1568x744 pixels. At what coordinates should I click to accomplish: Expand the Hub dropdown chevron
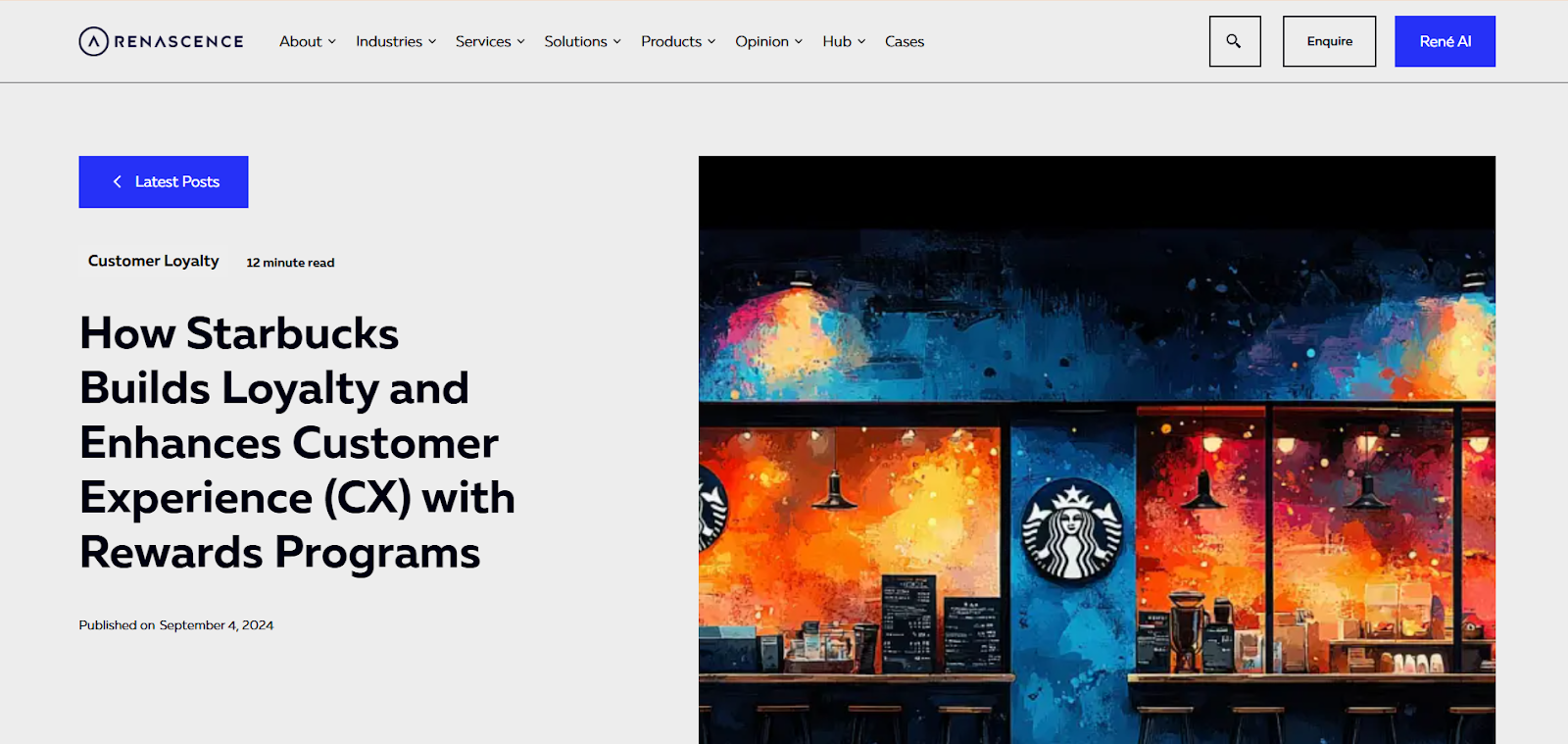tap(861, 41)
